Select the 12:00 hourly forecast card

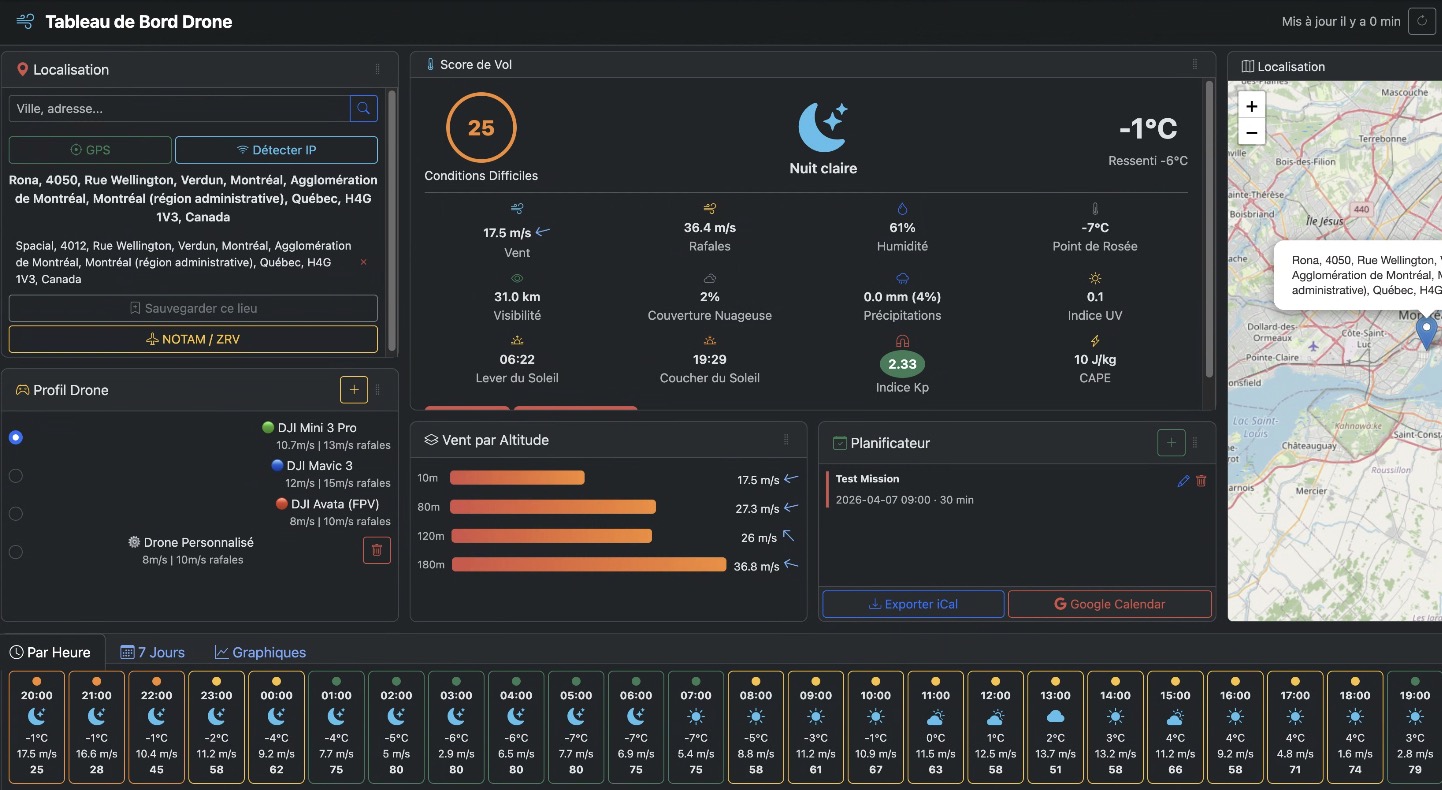point(996,727)
